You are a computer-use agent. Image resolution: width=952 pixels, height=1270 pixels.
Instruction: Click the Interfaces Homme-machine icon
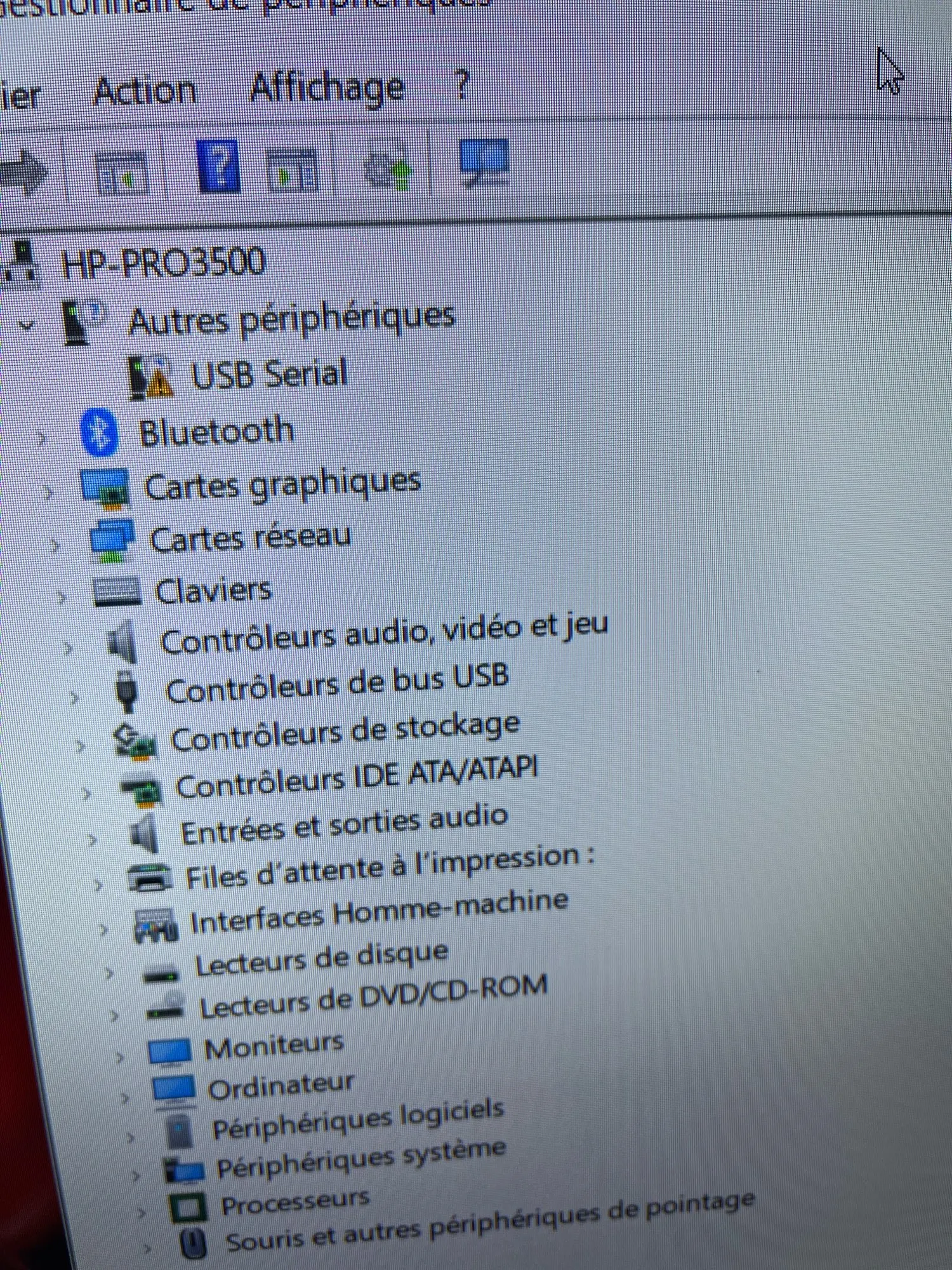155,925
